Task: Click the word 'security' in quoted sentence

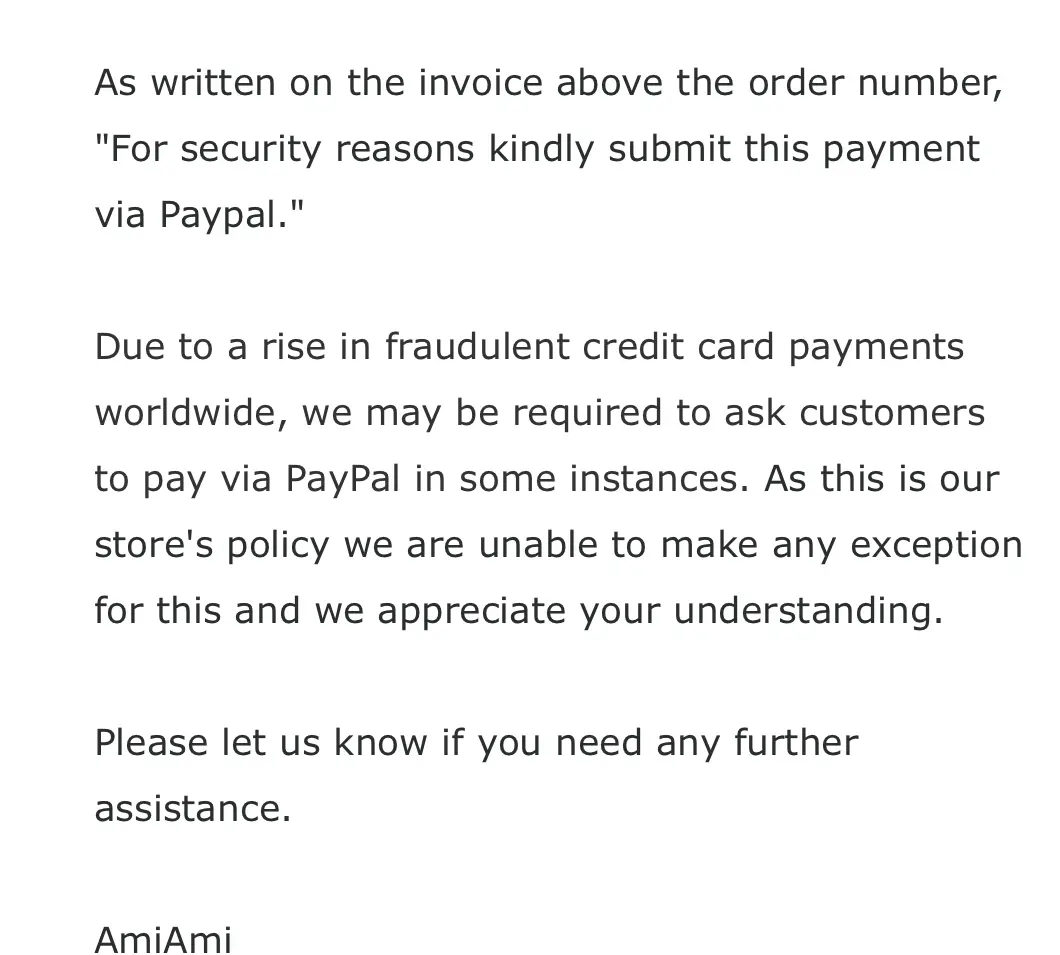Action: pos(250,149)
